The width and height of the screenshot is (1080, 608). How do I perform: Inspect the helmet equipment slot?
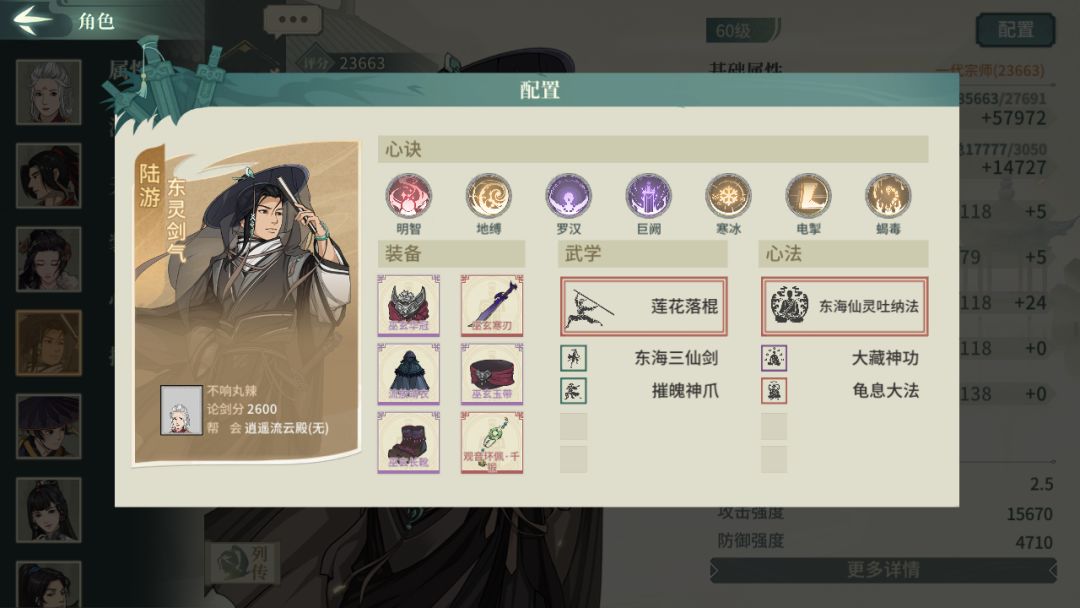408,305
